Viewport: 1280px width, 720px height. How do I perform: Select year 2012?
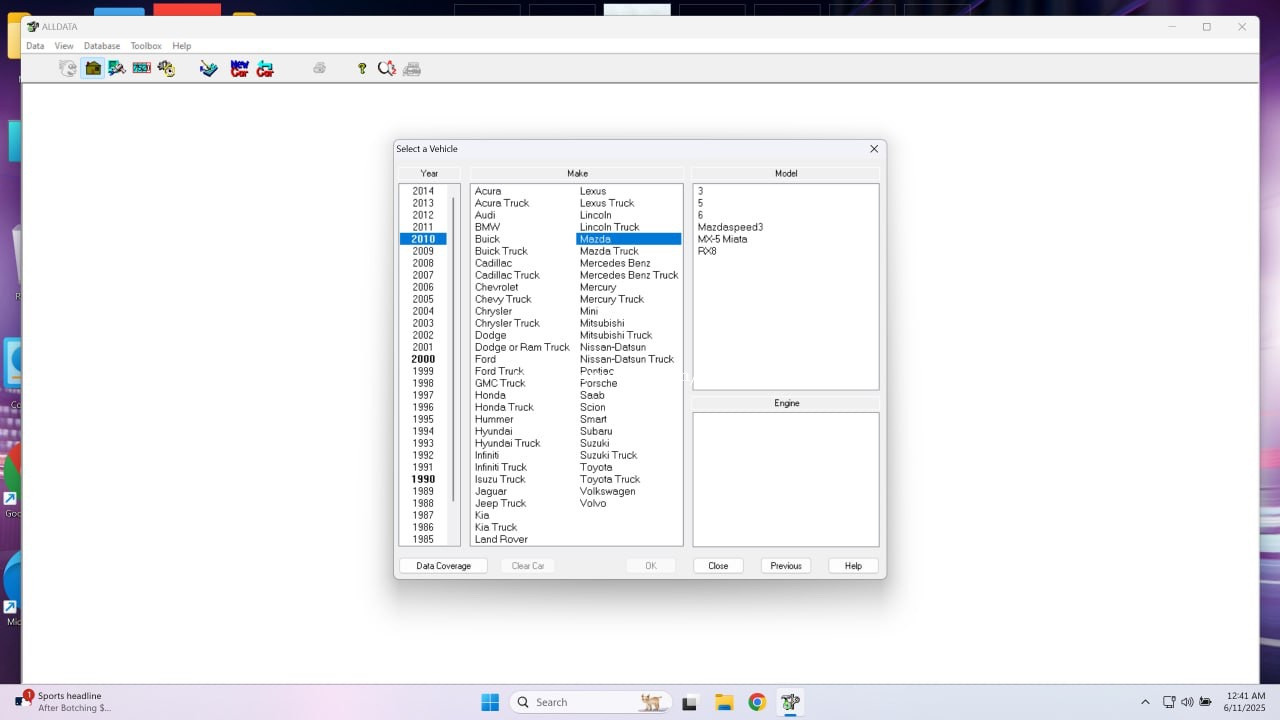coord(423,215)
